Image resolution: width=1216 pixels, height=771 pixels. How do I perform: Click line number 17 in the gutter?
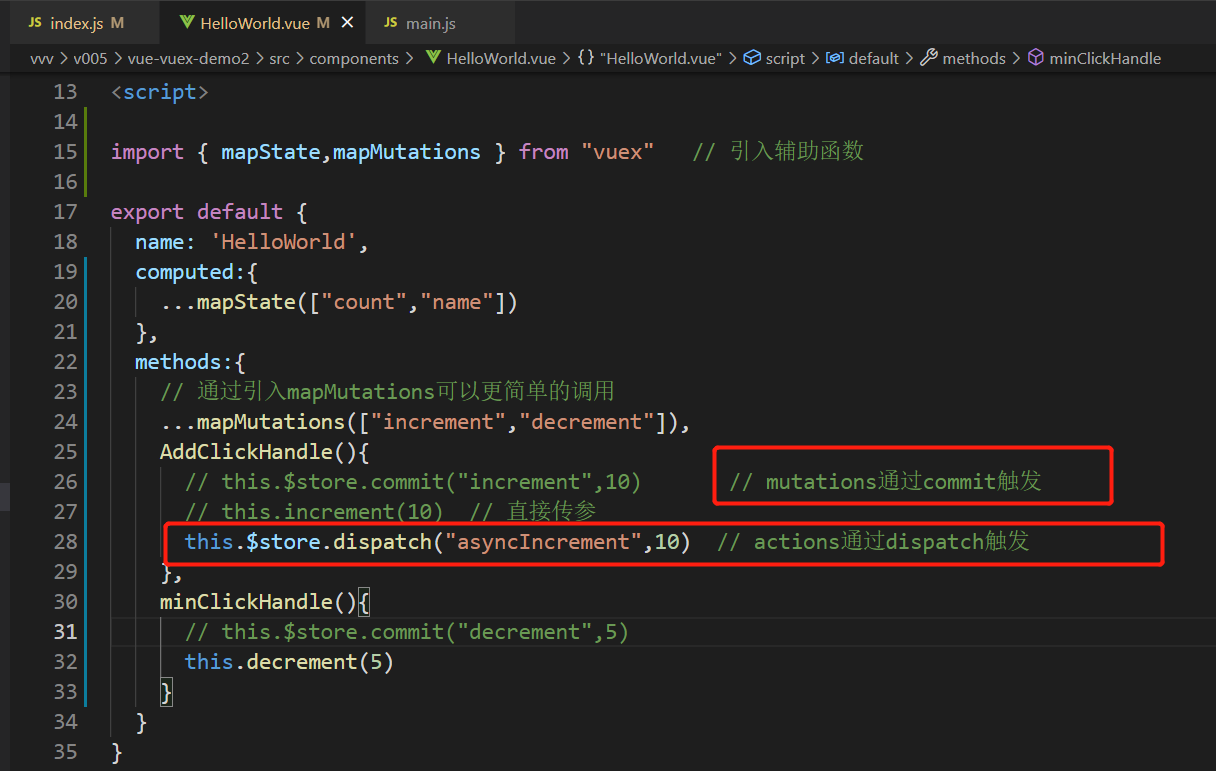[x=65, y=212]
